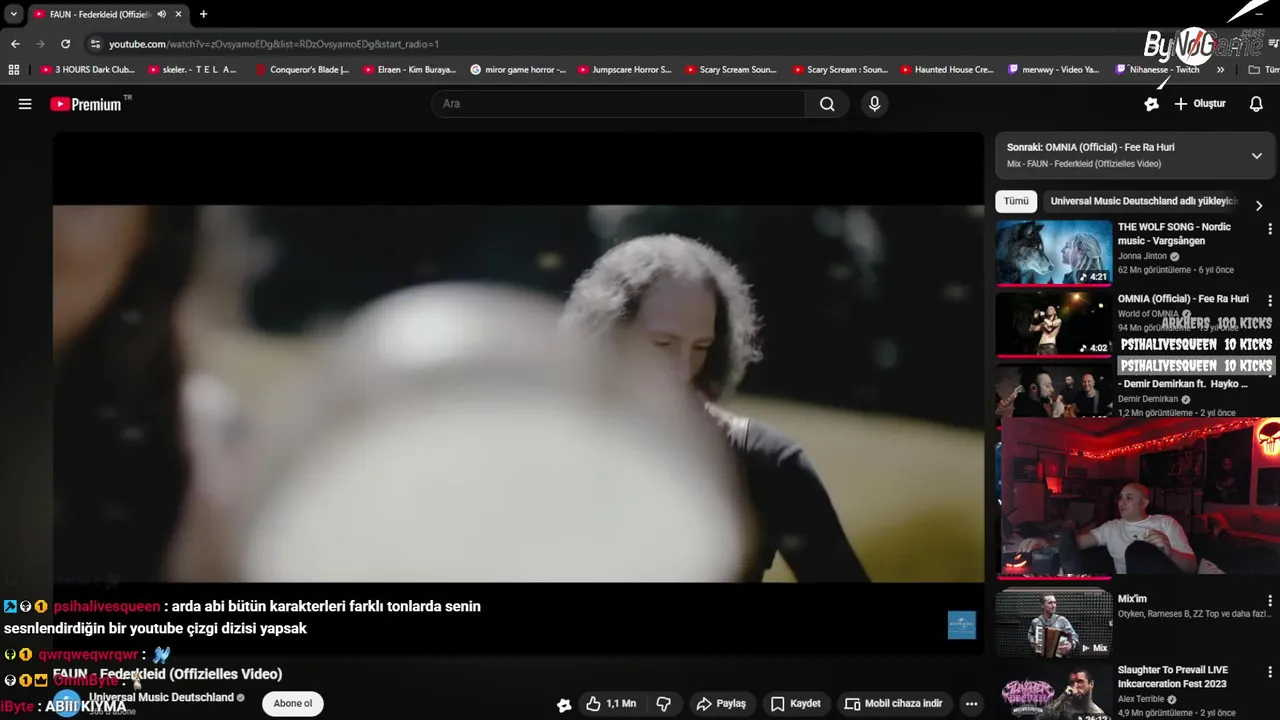Open the YouTube hamburger guide menu
This screenshot has height=720, width=1280.
[25, 104]
